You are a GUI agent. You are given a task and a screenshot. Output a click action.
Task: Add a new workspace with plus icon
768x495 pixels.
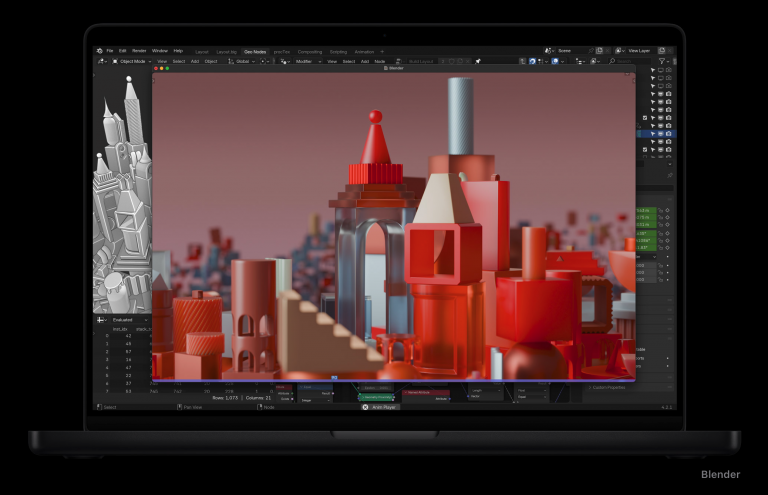[381, 51]
